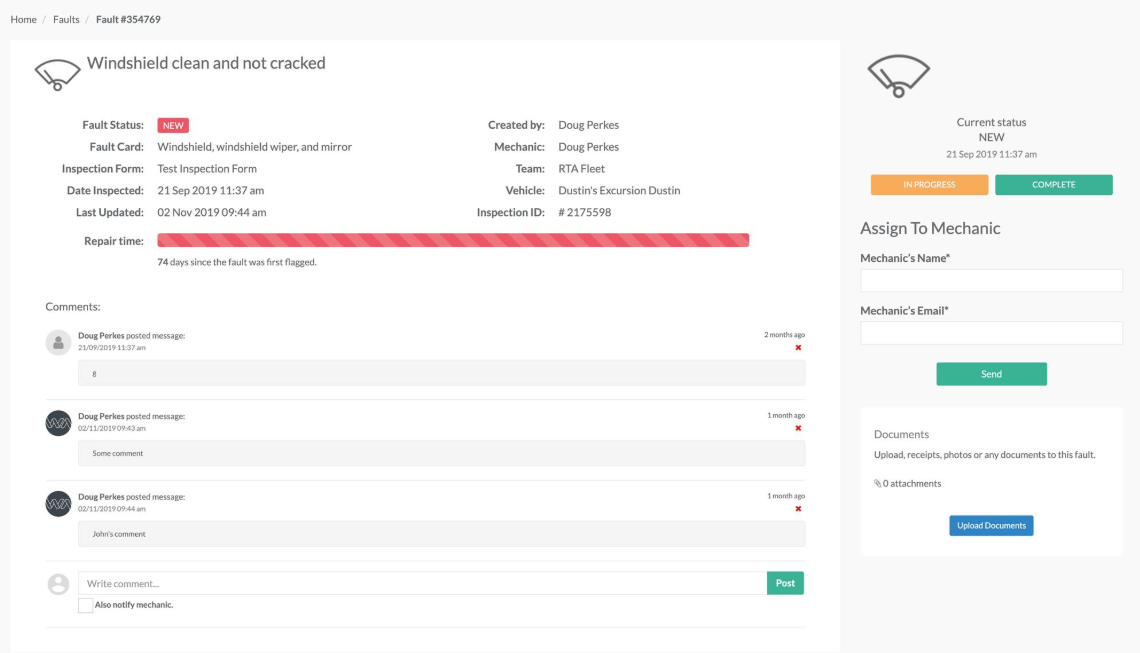Click the user avatar beside Write comment field
This screenshot has height=653, width=1140.
click(59, 584)
